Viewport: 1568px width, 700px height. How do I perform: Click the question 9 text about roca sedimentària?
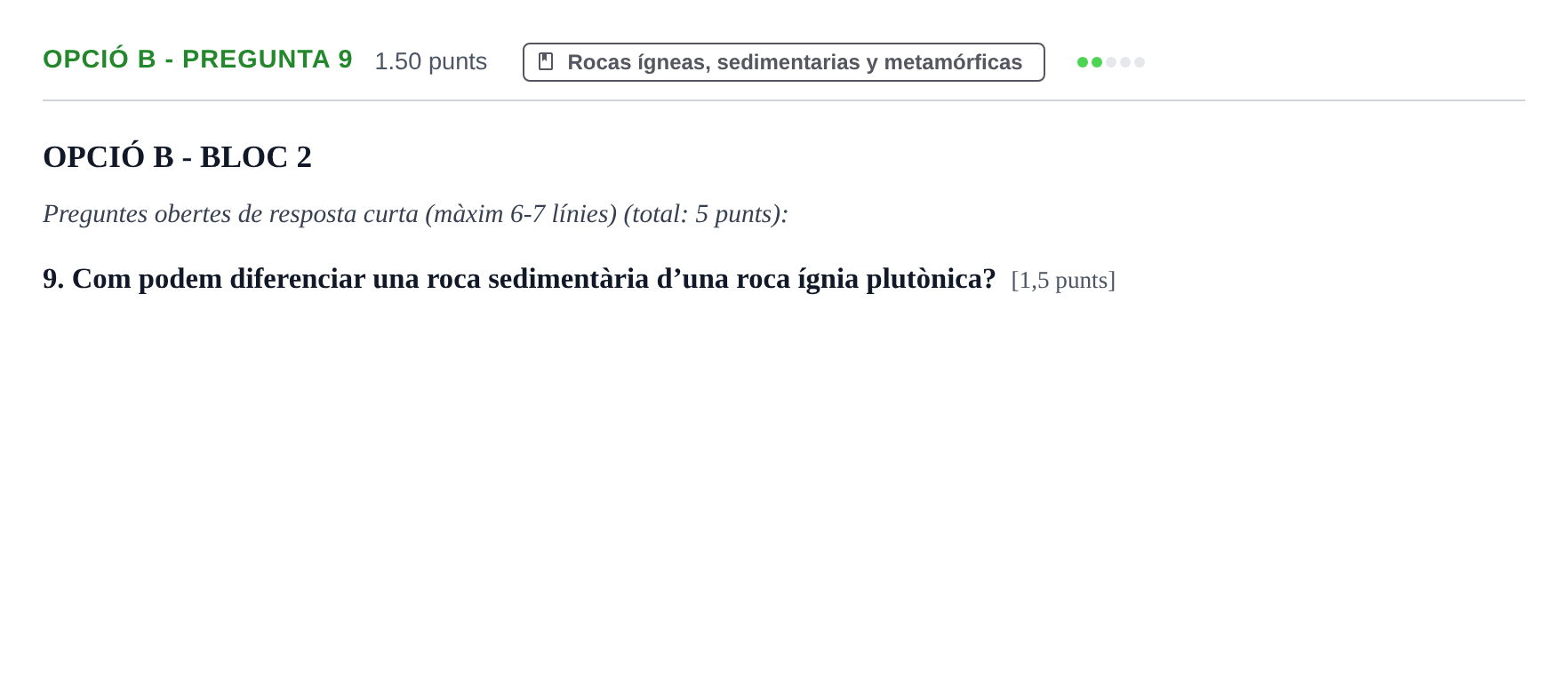519,279
